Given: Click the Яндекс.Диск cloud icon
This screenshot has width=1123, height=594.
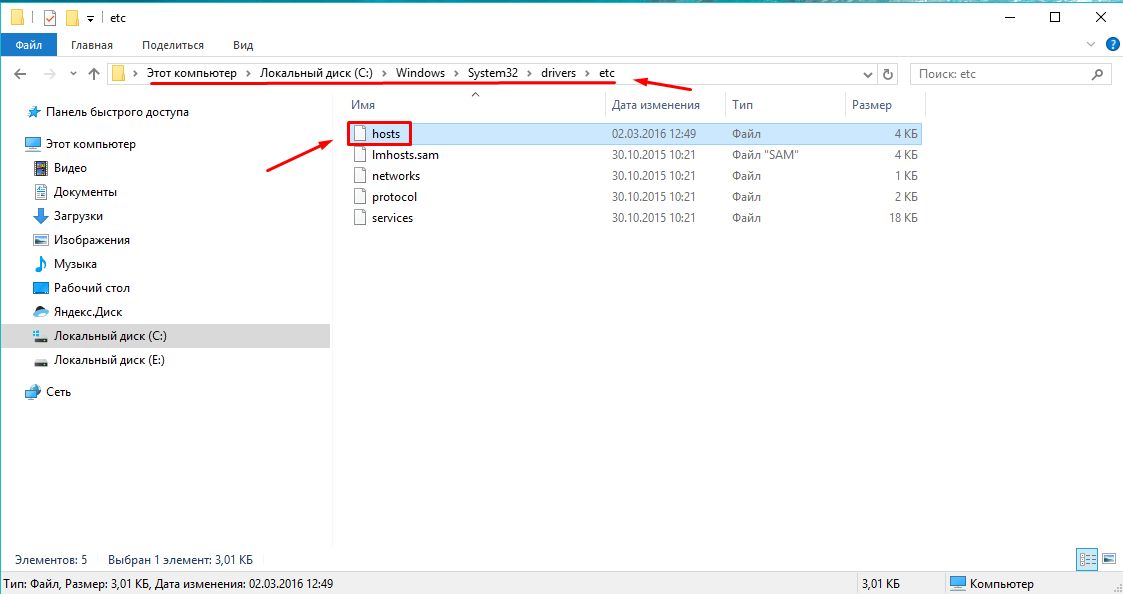Looking at the screenshot, I should pyautogui.click(x=41, y=312).
